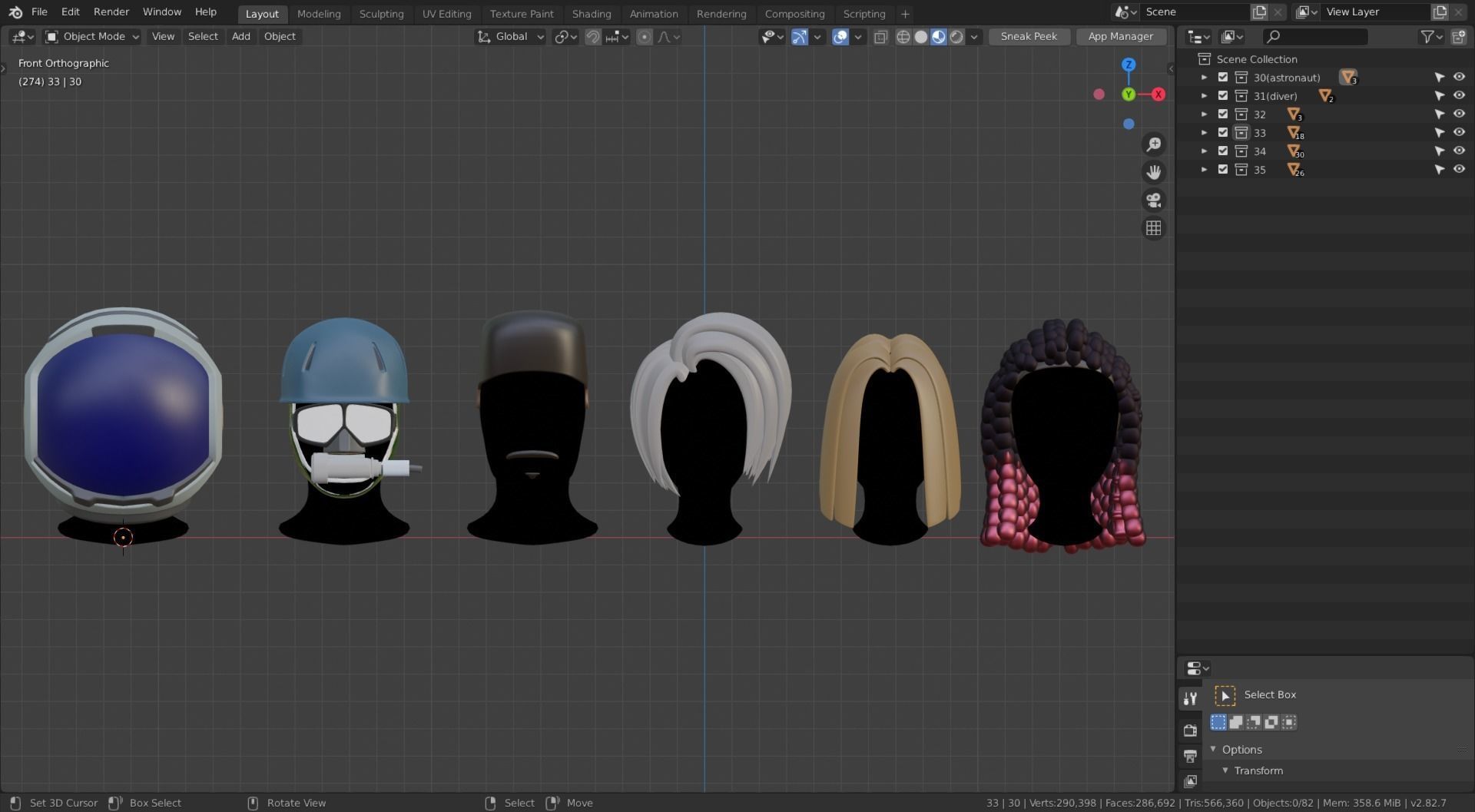Hide collection 34 with eye icon

(1459, 151)
